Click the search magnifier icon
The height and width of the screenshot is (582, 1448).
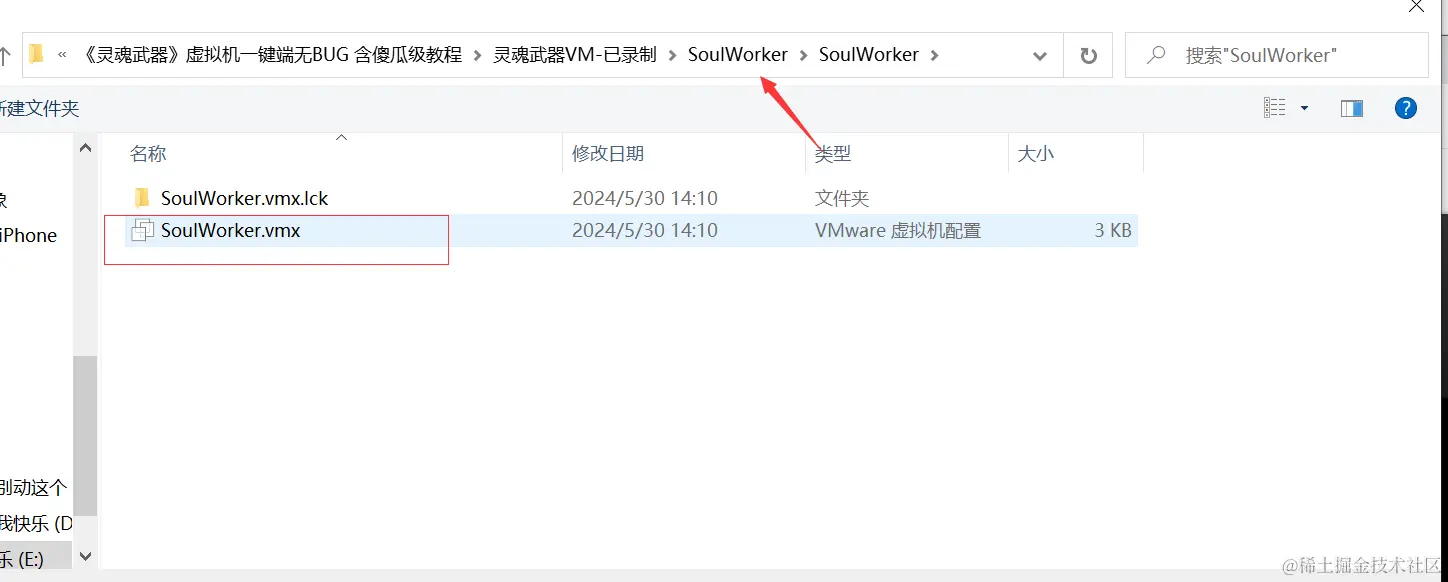click(1156, 55)
